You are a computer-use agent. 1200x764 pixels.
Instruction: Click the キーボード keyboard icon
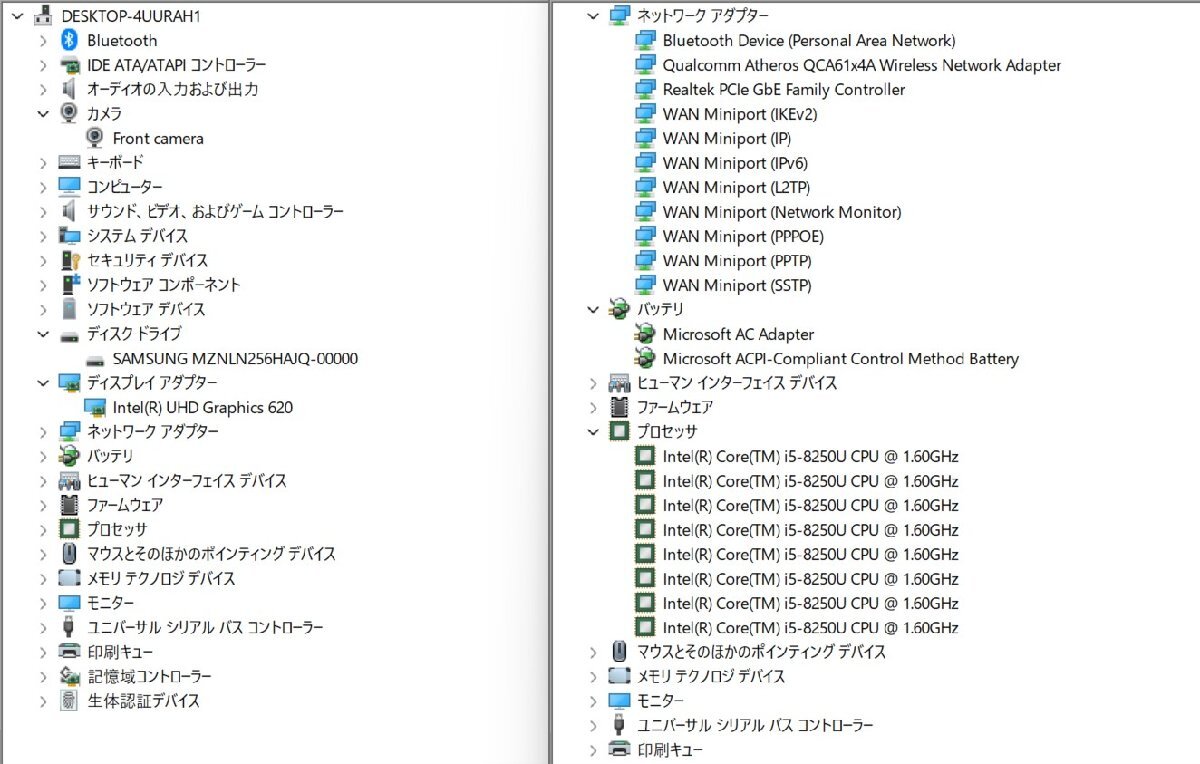pos(69,162)
